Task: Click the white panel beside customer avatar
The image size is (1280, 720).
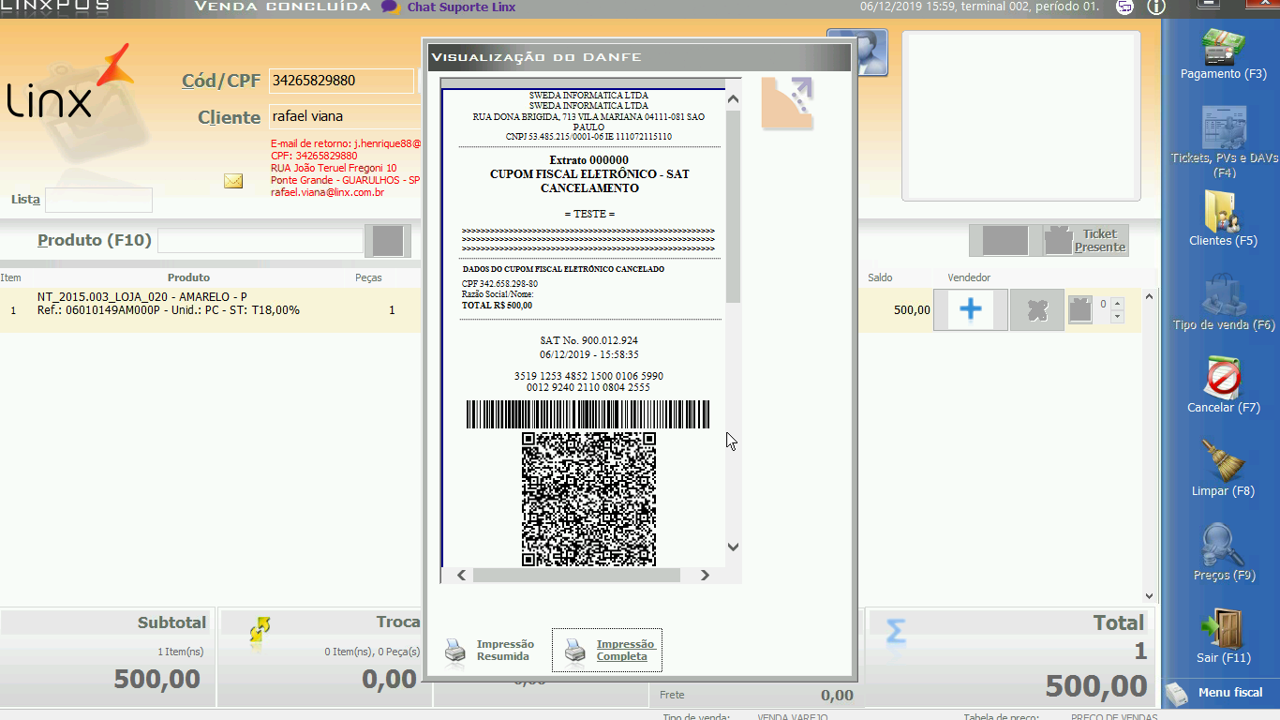Action: [1021, 116]
